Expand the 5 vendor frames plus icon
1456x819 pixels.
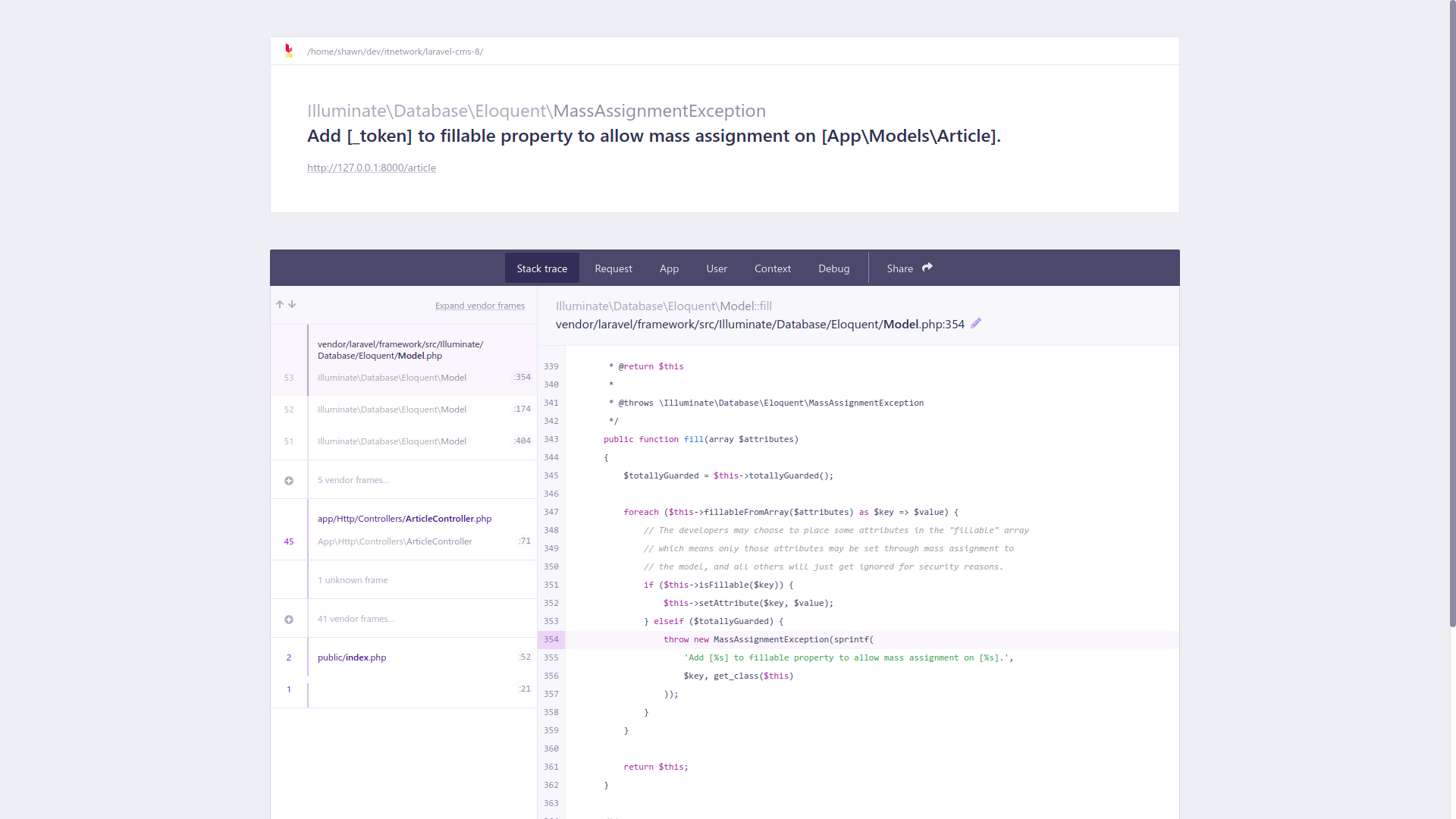pos(288,480)
